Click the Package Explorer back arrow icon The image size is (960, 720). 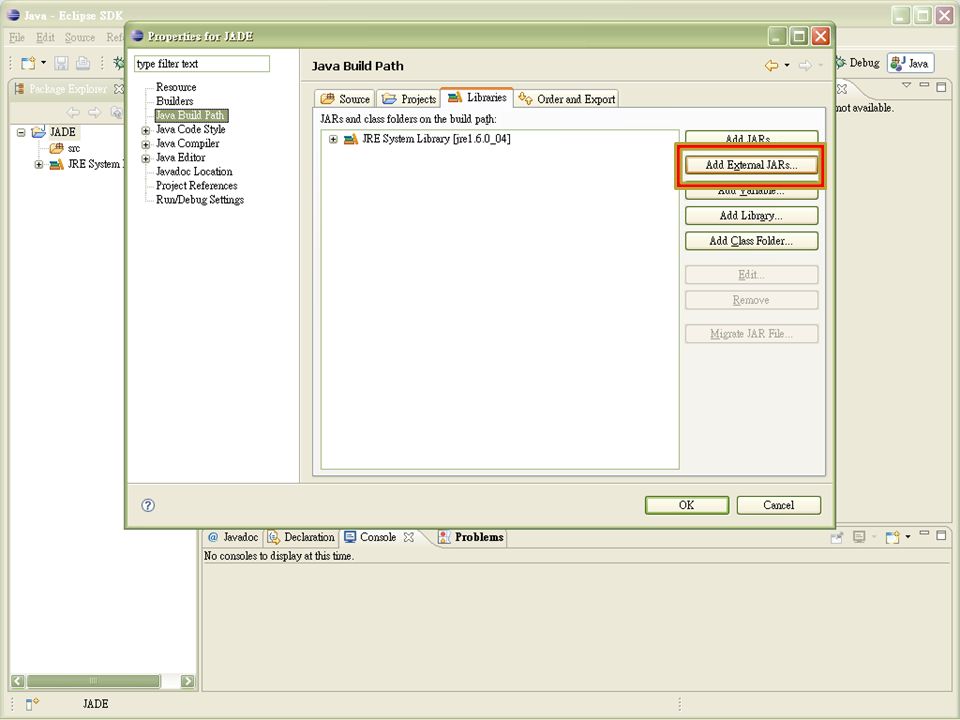[73, 113]
